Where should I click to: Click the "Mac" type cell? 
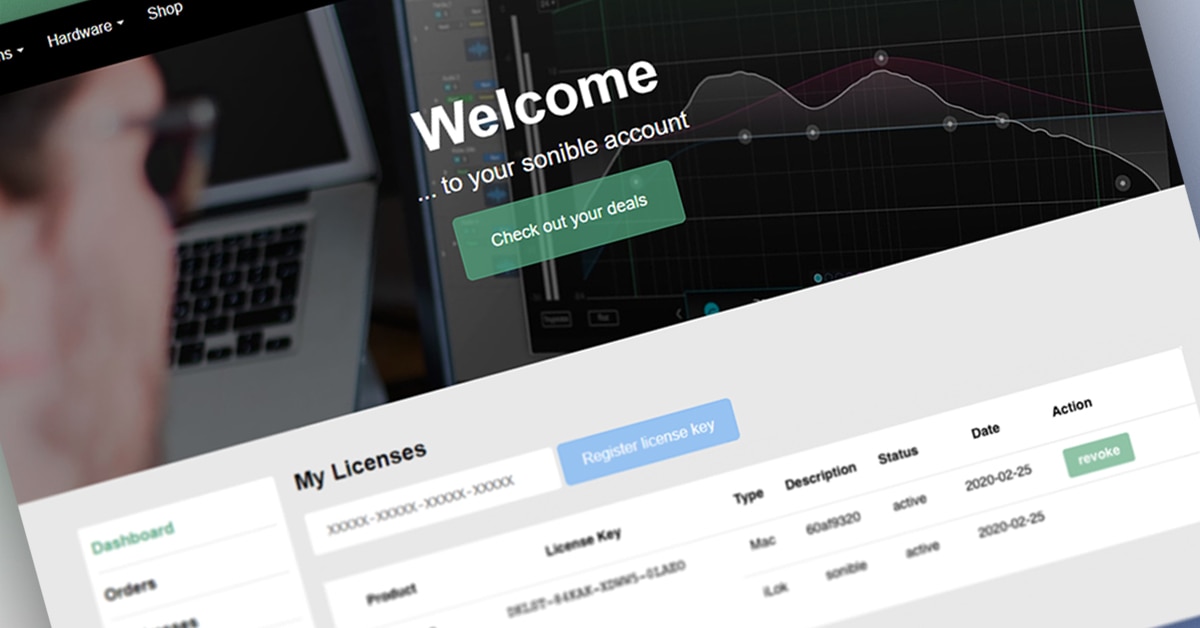click(763, 543)
